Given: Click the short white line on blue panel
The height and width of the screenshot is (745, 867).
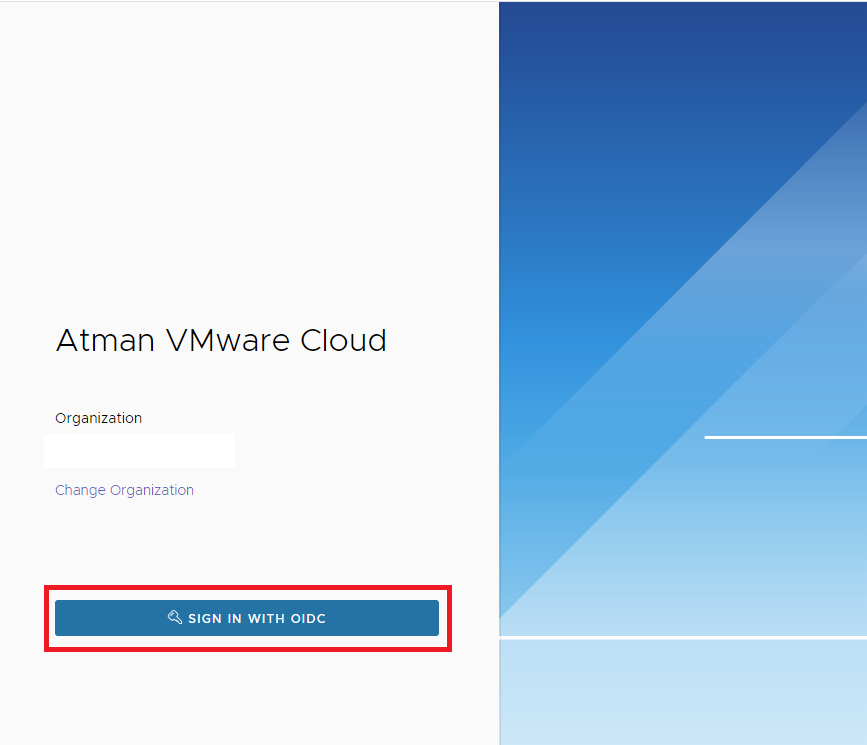Looking at the screenshot, I should [x=785, y=437].
